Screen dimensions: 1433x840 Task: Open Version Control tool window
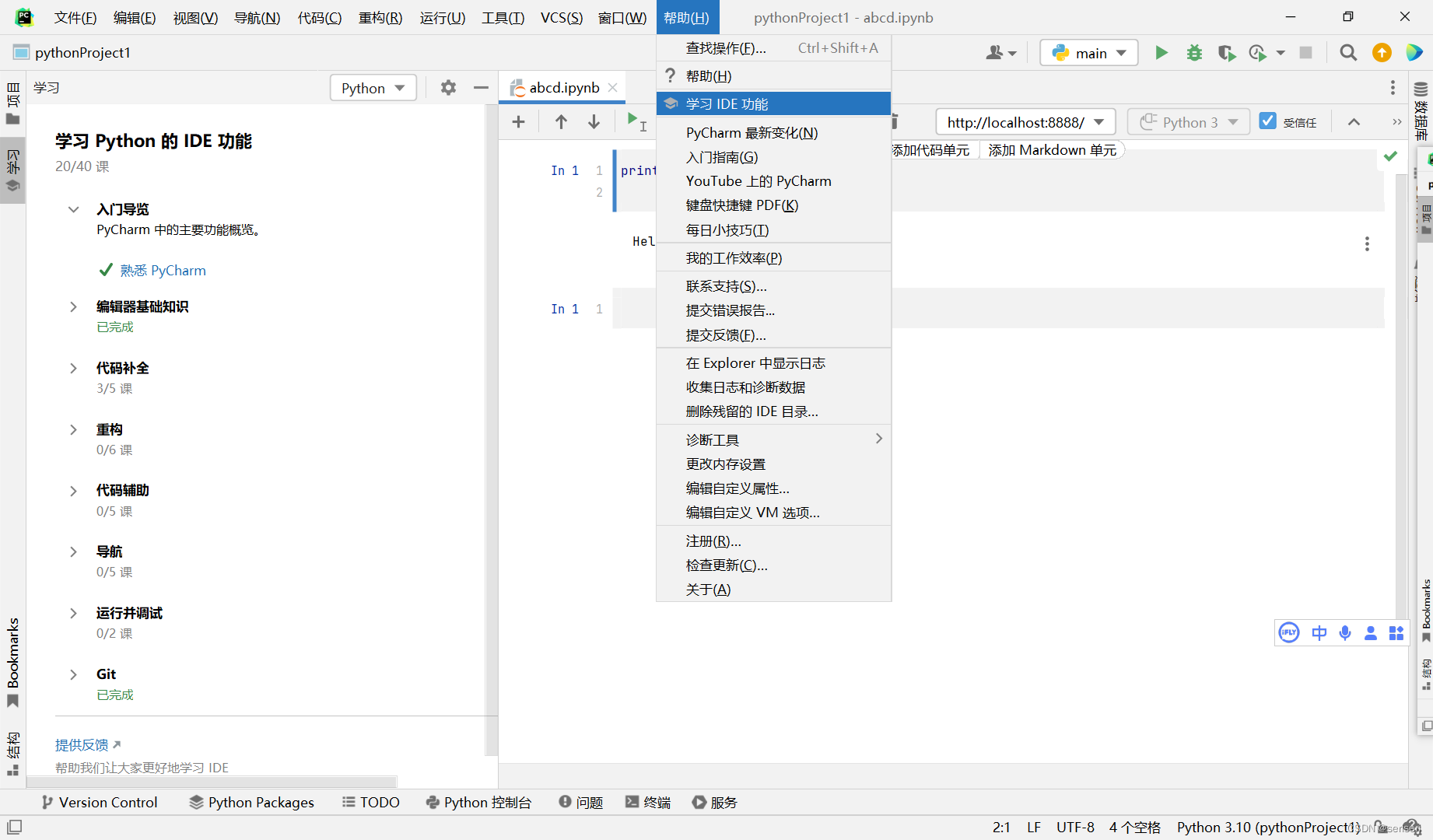coord(100,803)
